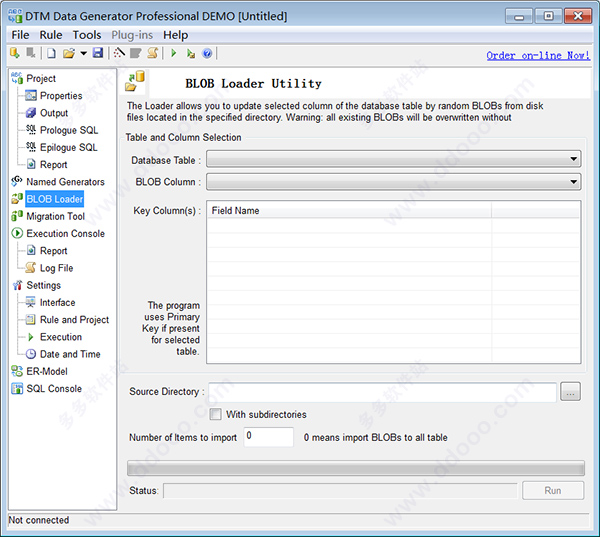The image size is (600, 537).
Task: Select Settings node in tree
Action: pyautogui.click(x=44, y=285)
